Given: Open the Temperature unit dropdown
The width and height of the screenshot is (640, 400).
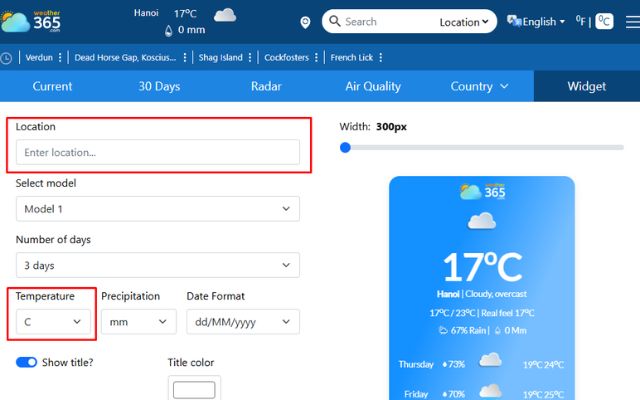Looking at the screenshot, I should (53, 322).
